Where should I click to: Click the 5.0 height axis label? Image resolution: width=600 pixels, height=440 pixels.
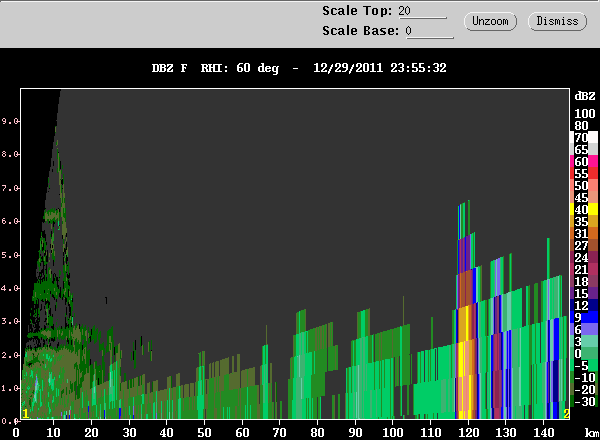click(10, 255)
